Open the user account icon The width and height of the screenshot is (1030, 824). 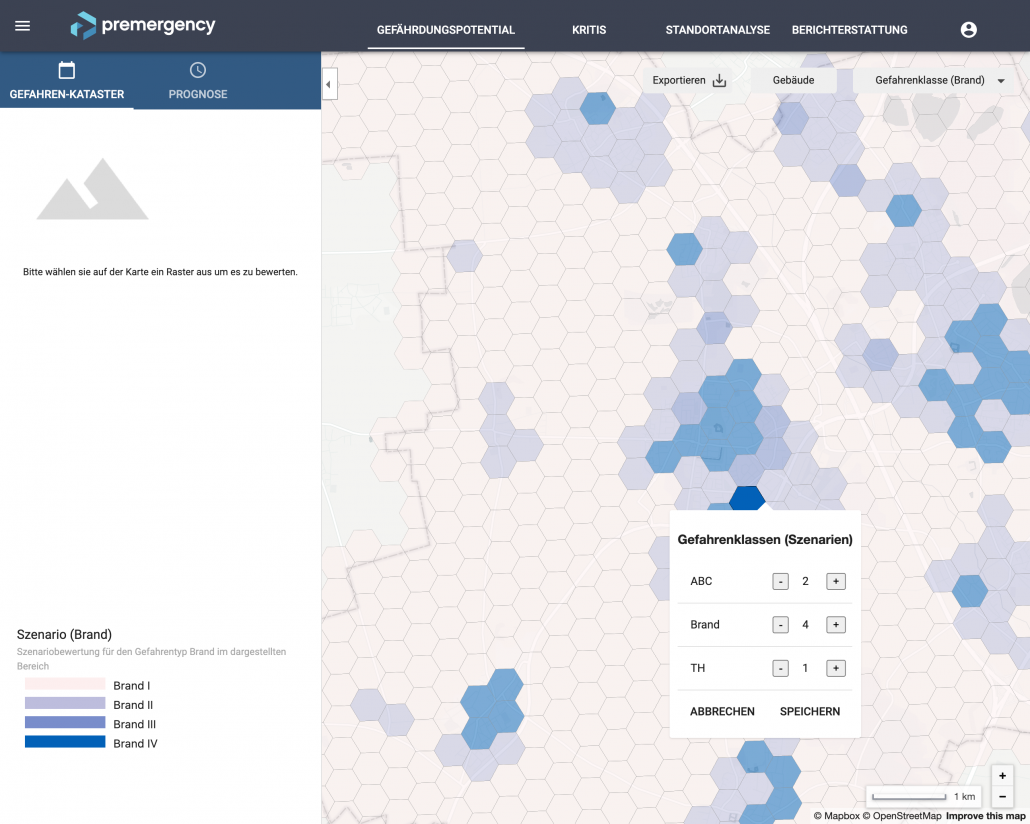point(968,30)
